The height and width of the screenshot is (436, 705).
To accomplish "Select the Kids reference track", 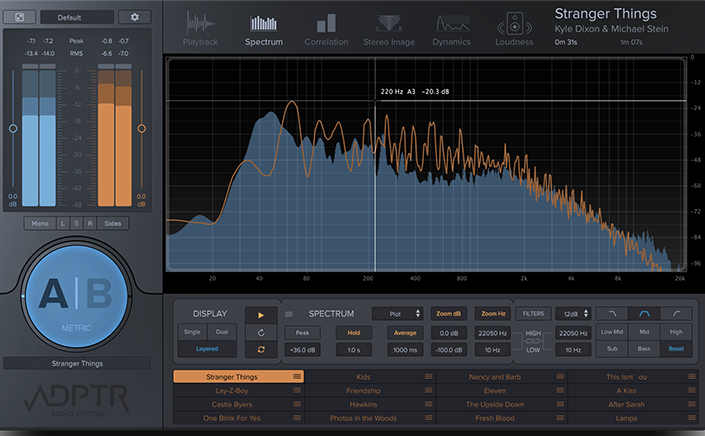I will click(370, 377).
